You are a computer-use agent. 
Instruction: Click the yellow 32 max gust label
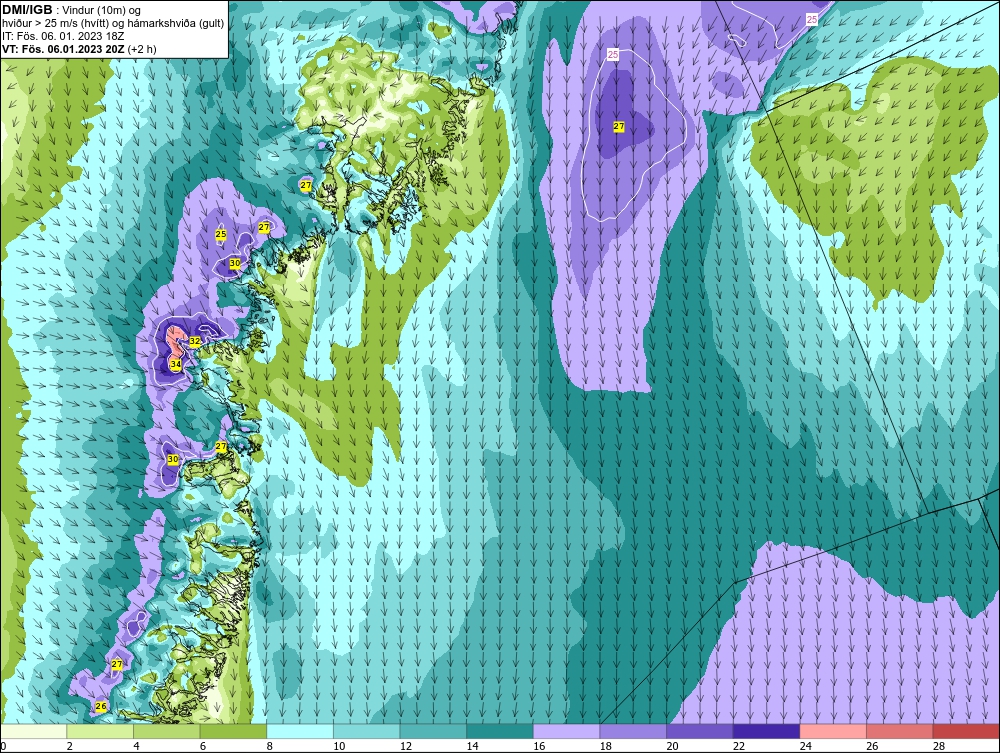click(195, 341)
